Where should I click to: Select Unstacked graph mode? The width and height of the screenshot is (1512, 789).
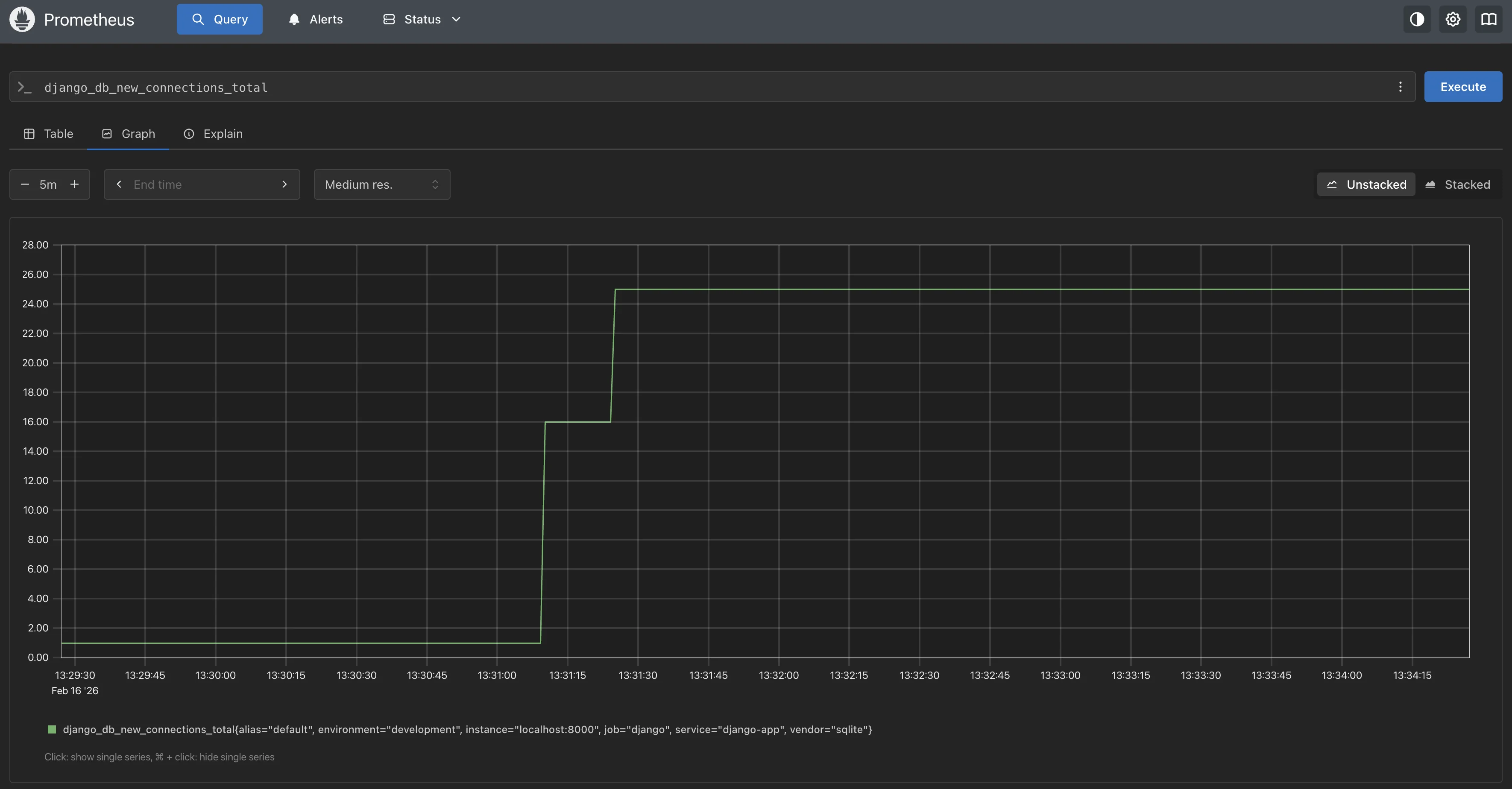pyautogui.click(x=1366, y=184)
